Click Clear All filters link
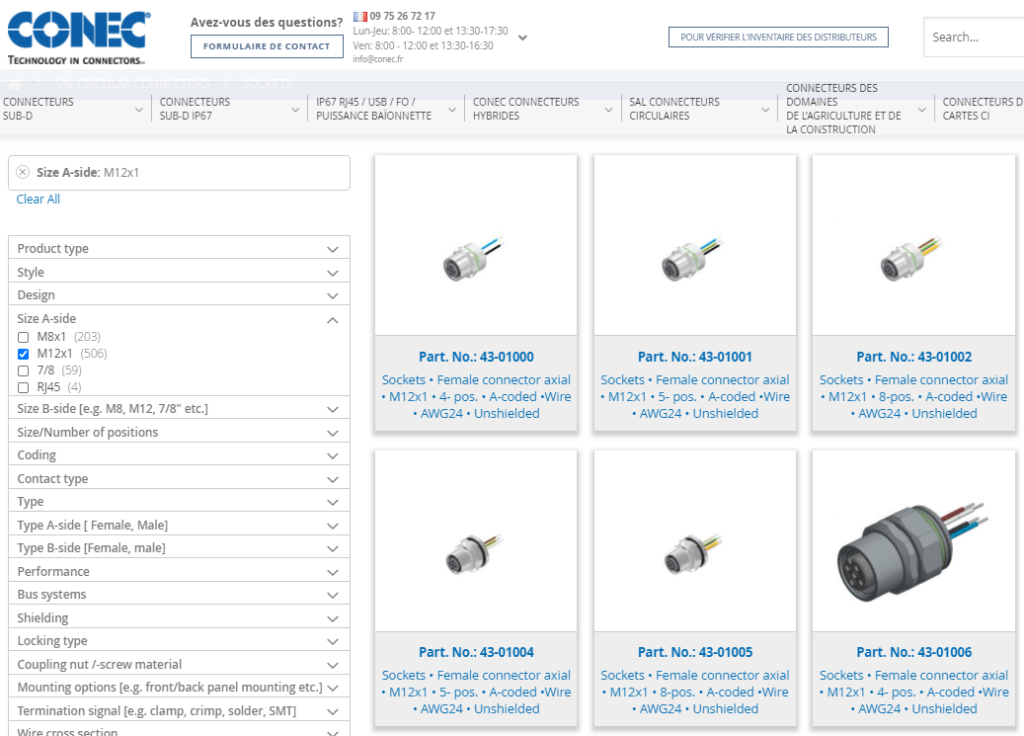The width and height of the screenshot is (1024, 736). coord(38,199)
